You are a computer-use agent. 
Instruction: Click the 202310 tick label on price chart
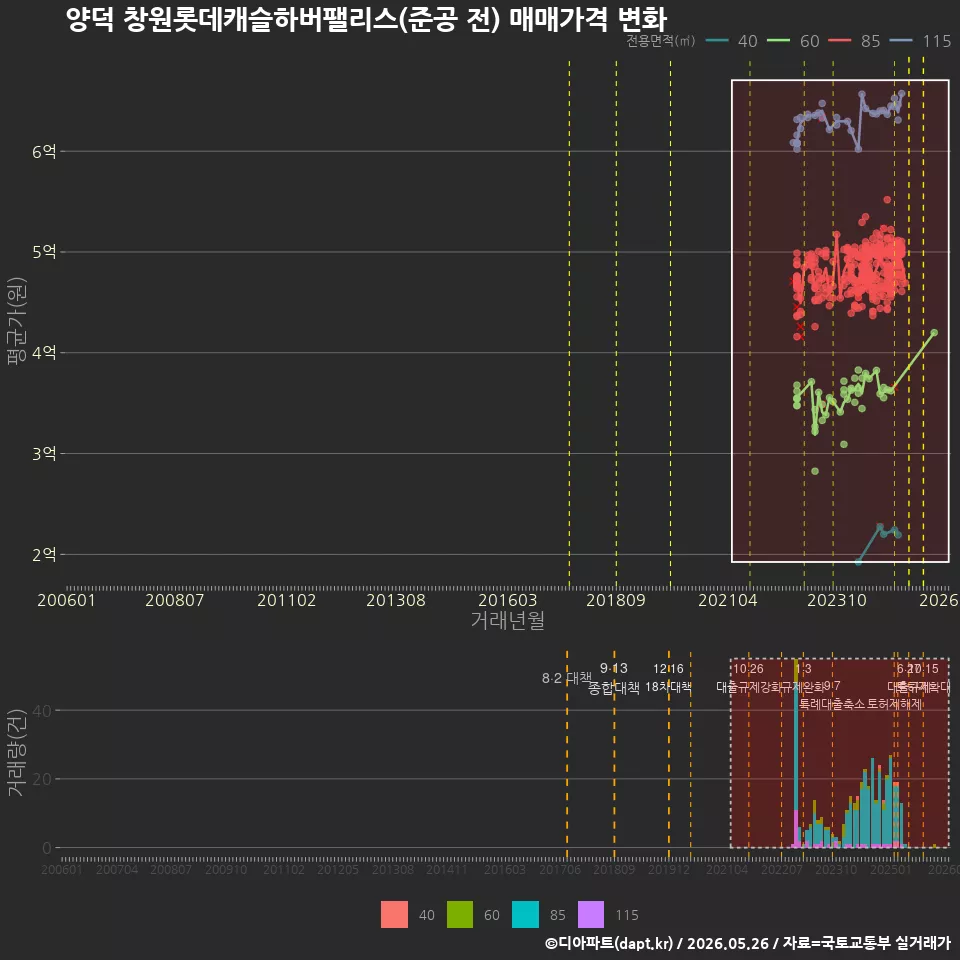coord(837,600)
